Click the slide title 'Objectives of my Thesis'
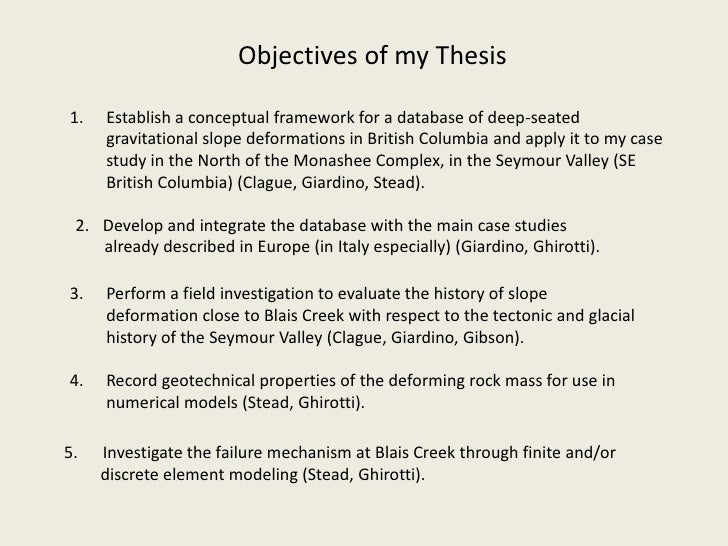Image resolution: width=728 pixels, height=546 pixels. coord(372,56)
